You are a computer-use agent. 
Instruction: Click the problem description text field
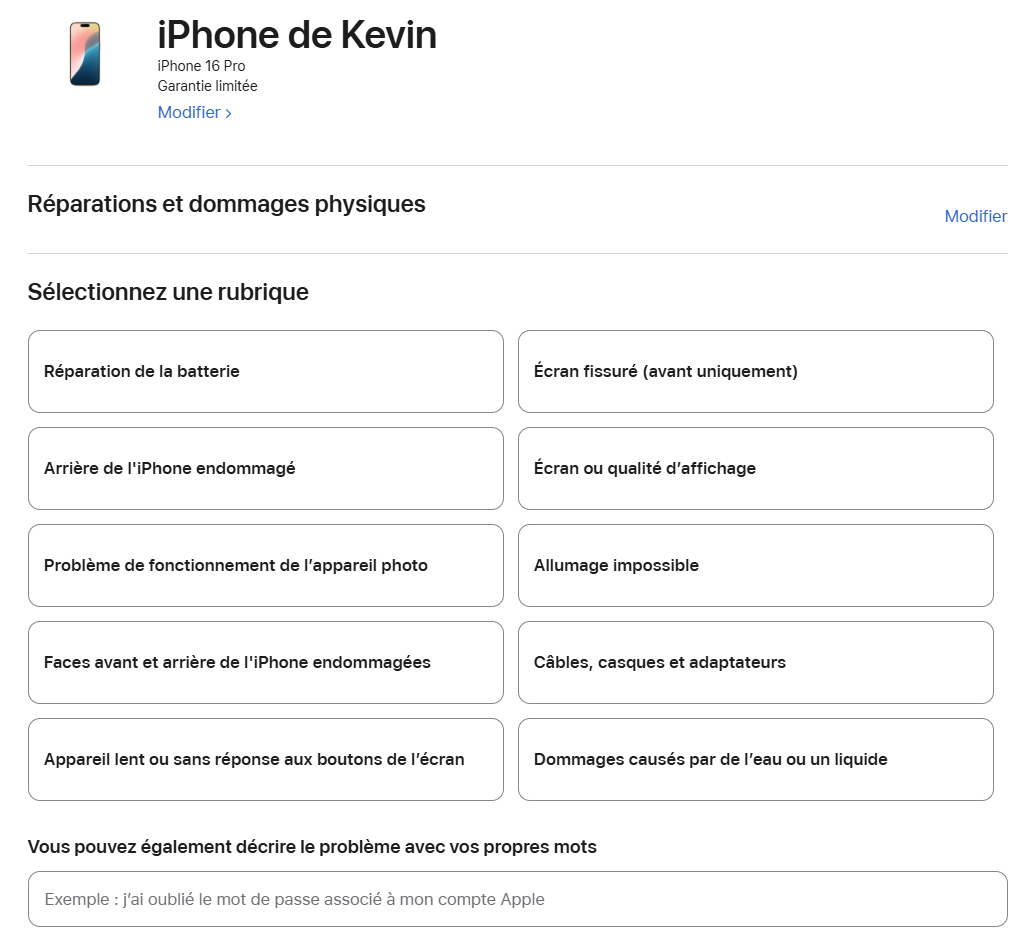point(517,899)
